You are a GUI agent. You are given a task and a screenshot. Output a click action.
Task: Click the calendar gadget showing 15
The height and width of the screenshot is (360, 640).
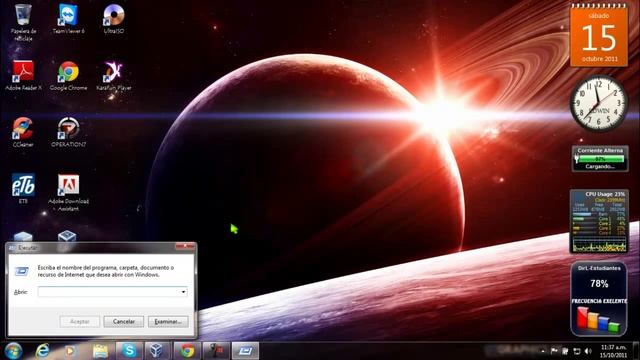click(599, 36)
